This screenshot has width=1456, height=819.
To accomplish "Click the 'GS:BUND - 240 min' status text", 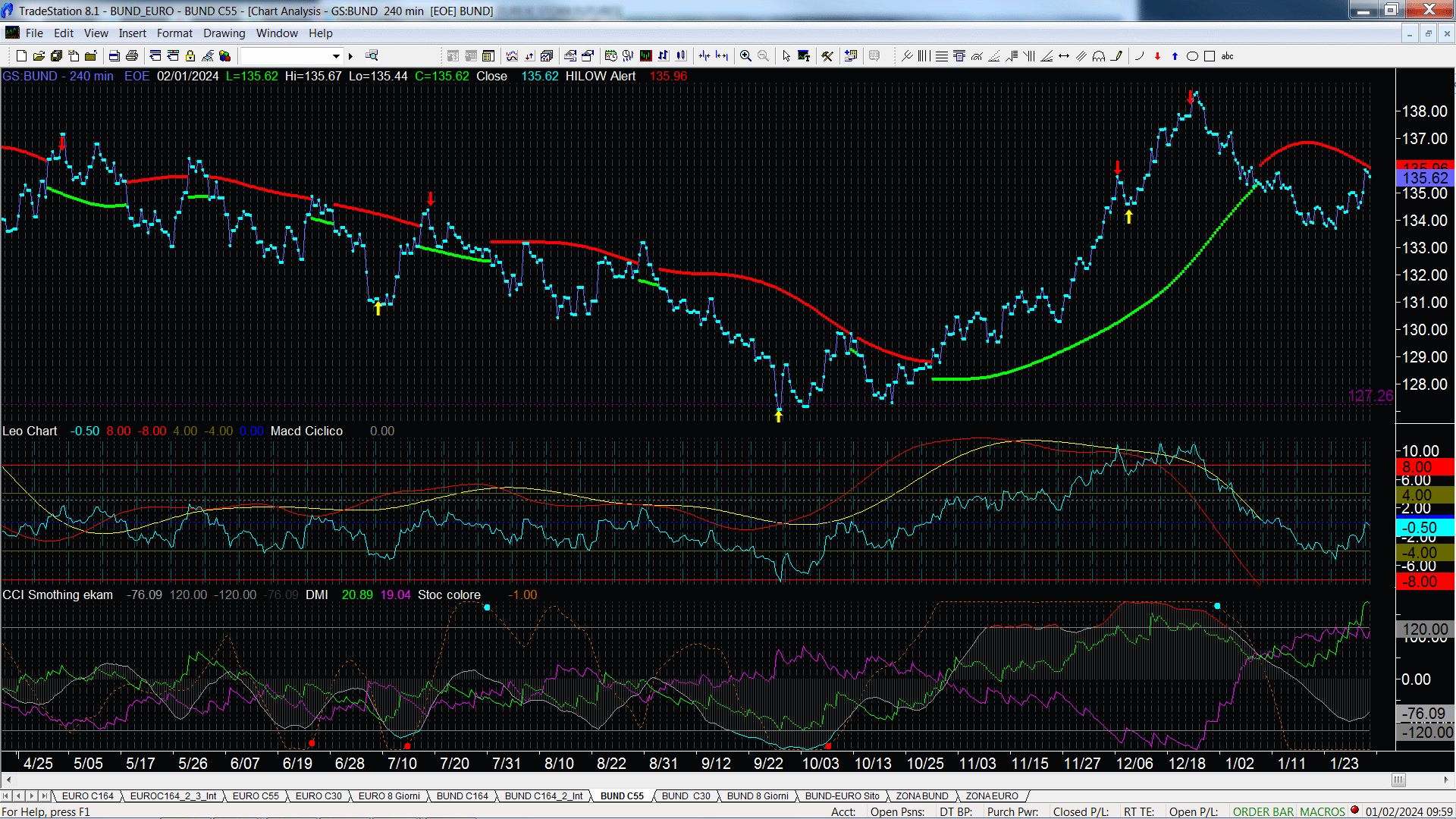I will point(58,76).
